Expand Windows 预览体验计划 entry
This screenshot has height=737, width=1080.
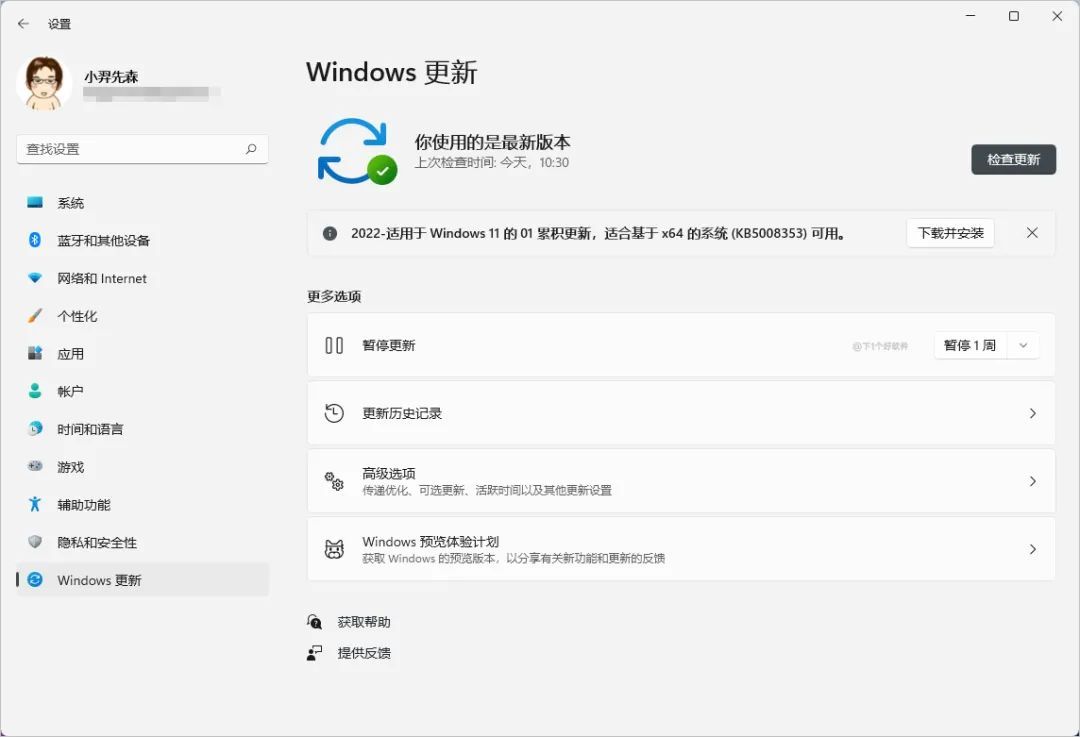click(x=1033, y=549)
